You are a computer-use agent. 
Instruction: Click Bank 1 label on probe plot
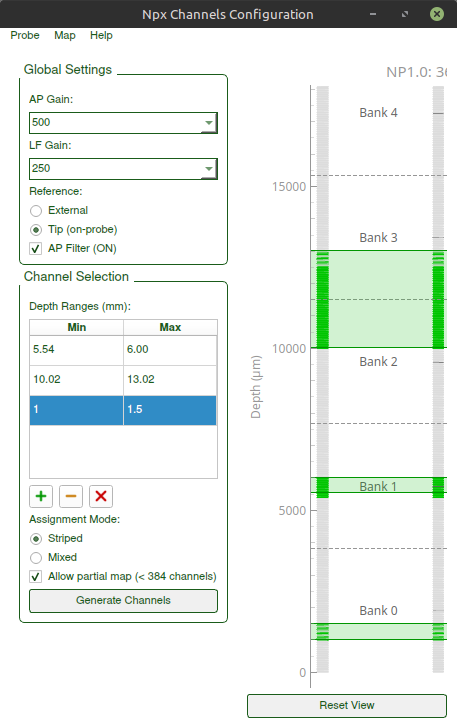[x=378, y=487]
